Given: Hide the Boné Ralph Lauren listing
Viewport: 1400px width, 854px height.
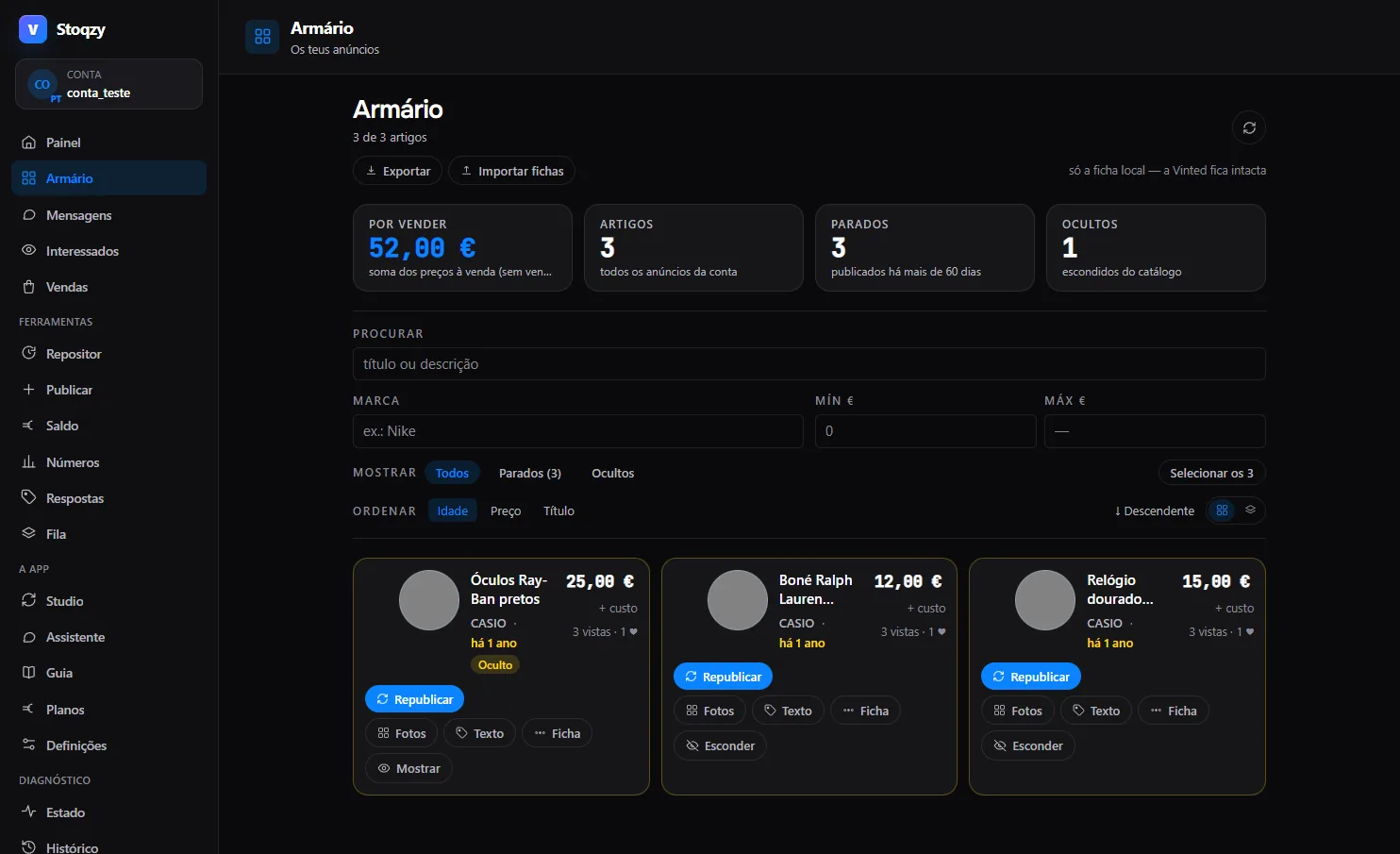Looking at the screenshot, I should pyautogui.click(x=720, y=745).
